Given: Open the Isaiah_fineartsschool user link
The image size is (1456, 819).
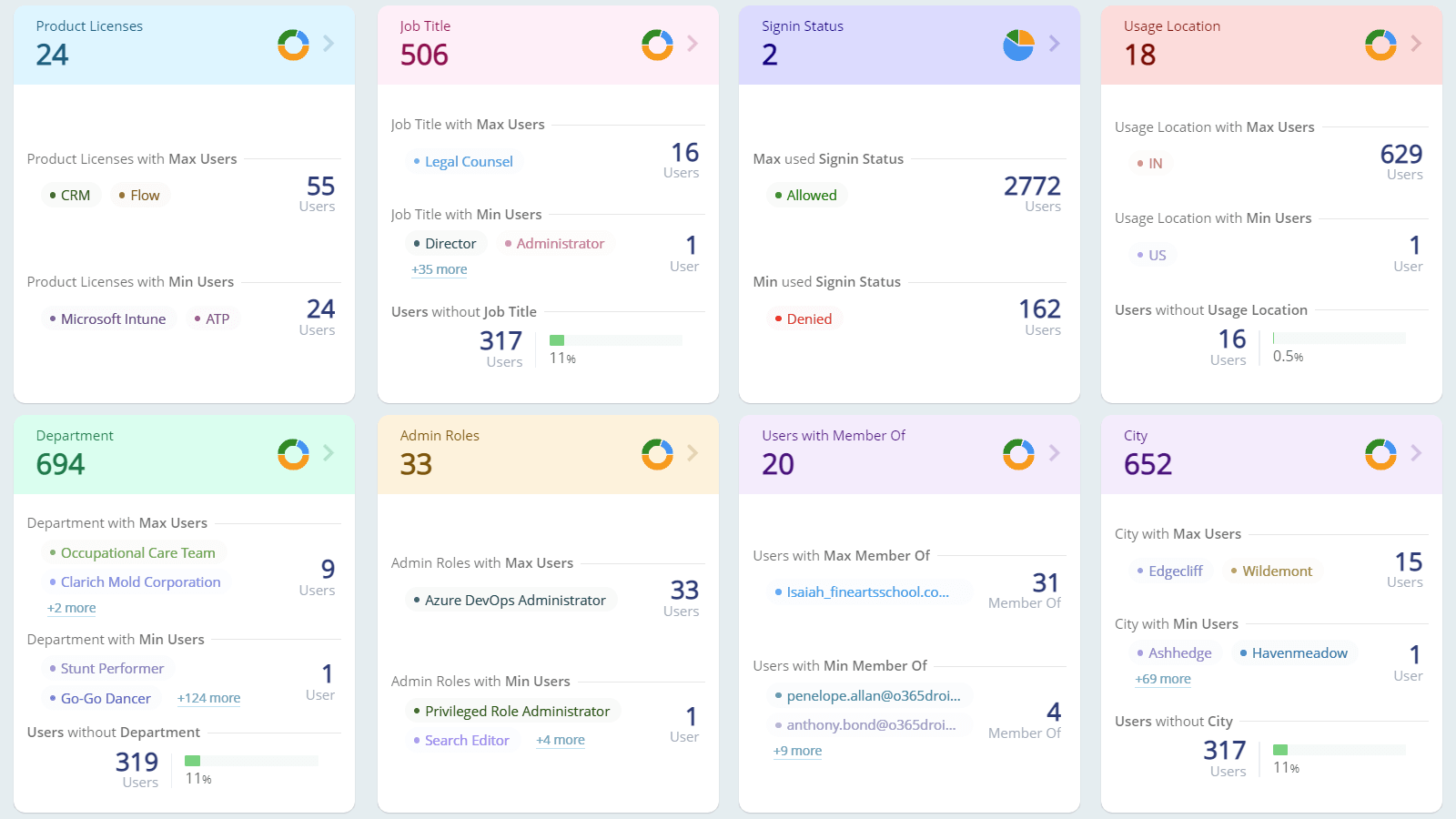Looking at the screenshot, I should pos(867,591).
